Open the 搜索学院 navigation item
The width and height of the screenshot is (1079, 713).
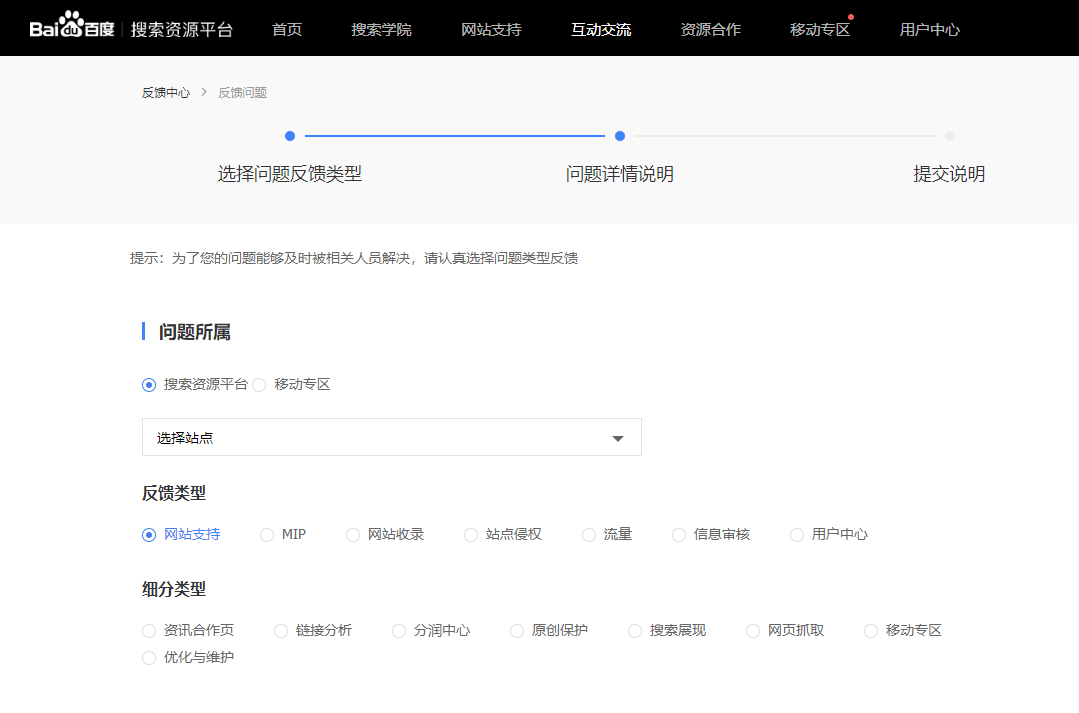point(381,29)
